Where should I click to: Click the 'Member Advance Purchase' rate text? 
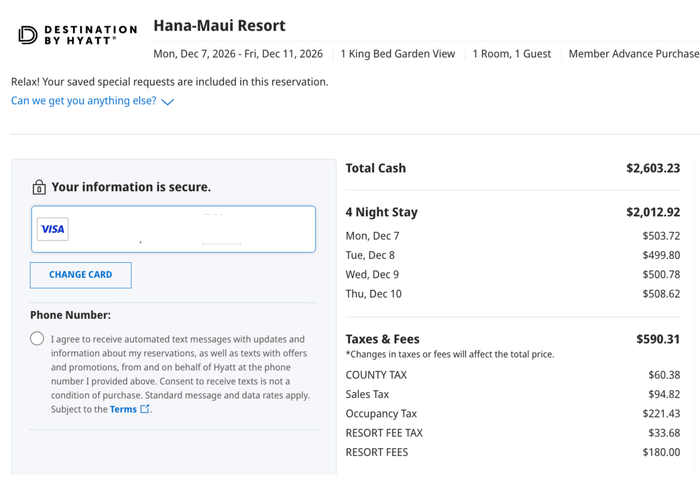click(x=634, y=54)
